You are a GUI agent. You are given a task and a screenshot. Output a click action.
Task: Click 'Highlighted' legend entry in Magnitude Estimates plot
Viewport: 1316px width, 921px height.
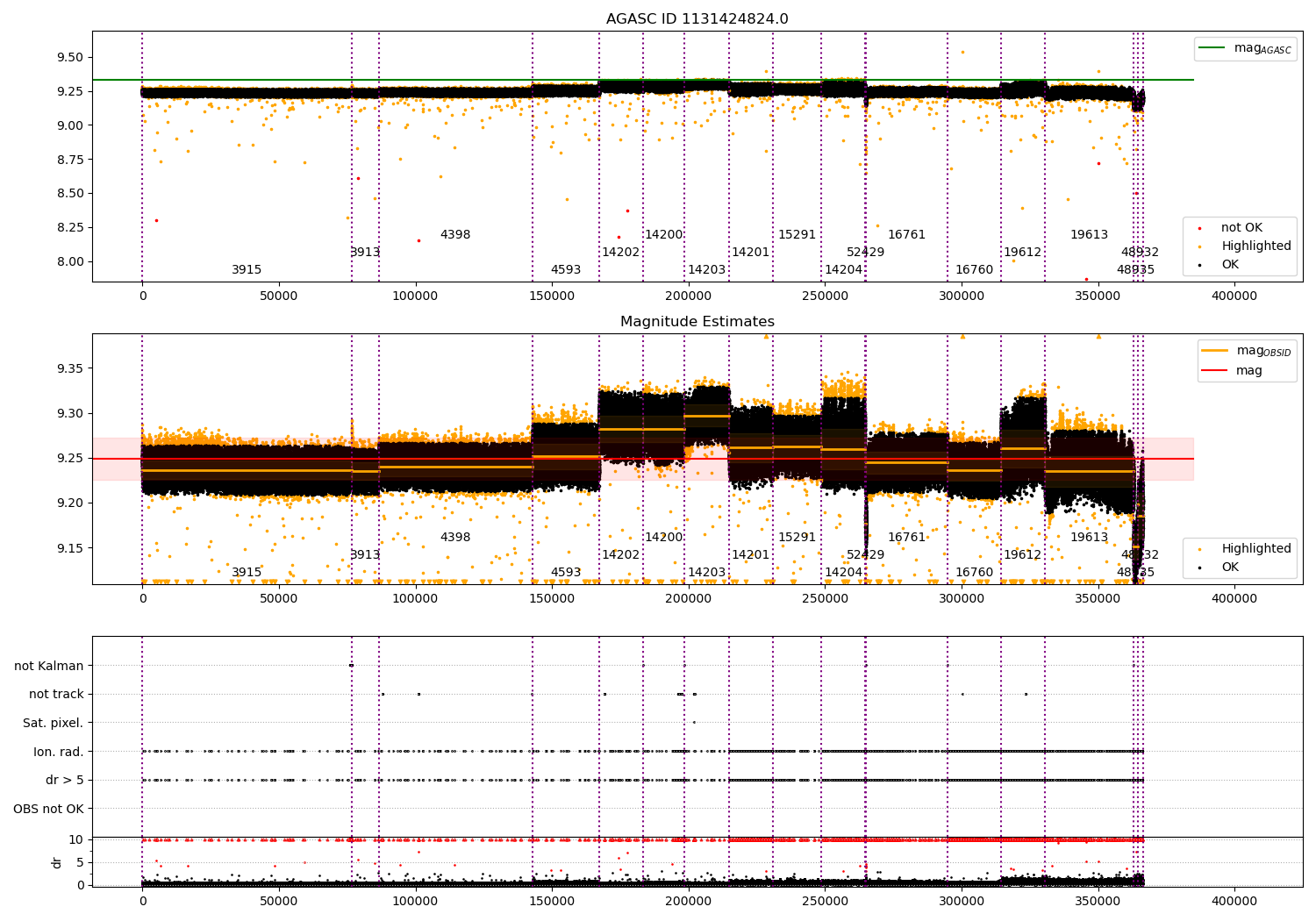(x=1244, y=548)
